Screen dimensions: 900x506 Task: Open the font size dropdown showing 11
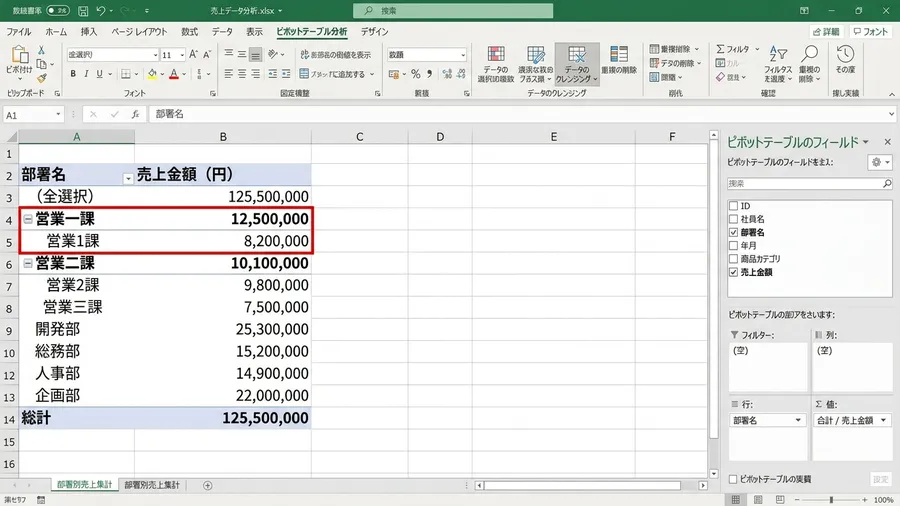pyautogui.click(x=182, y=55)
